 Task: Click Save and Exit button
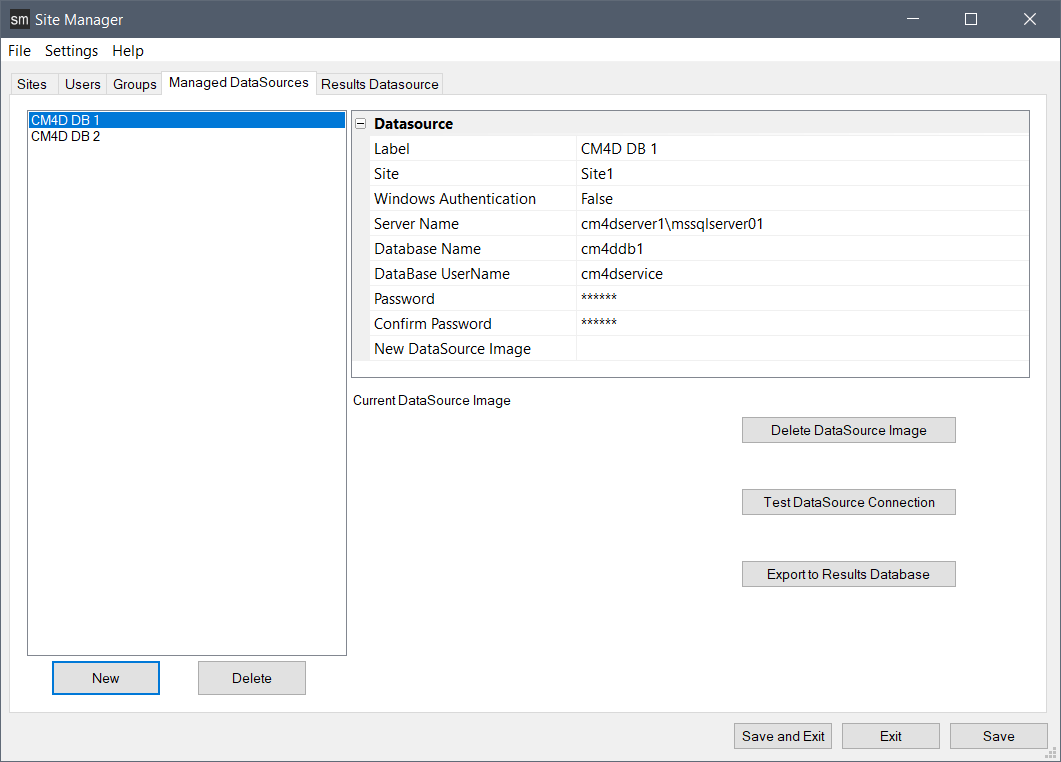(x=783, y=736)
